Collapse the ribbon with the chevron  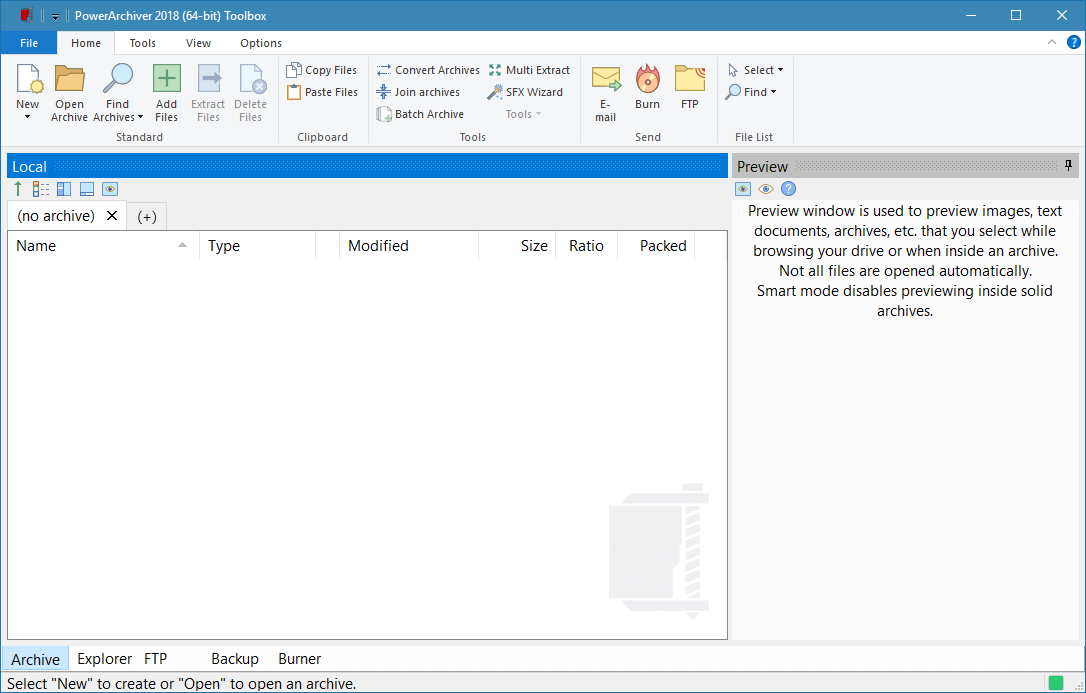tap(1052, 42)
